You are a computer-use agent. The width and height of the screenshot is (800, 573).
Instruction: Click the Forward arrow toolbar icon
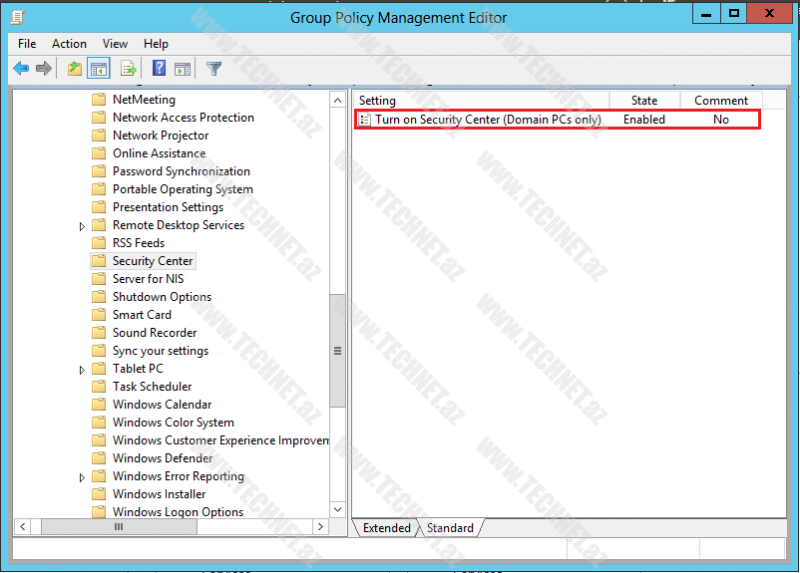coord(43,69)
